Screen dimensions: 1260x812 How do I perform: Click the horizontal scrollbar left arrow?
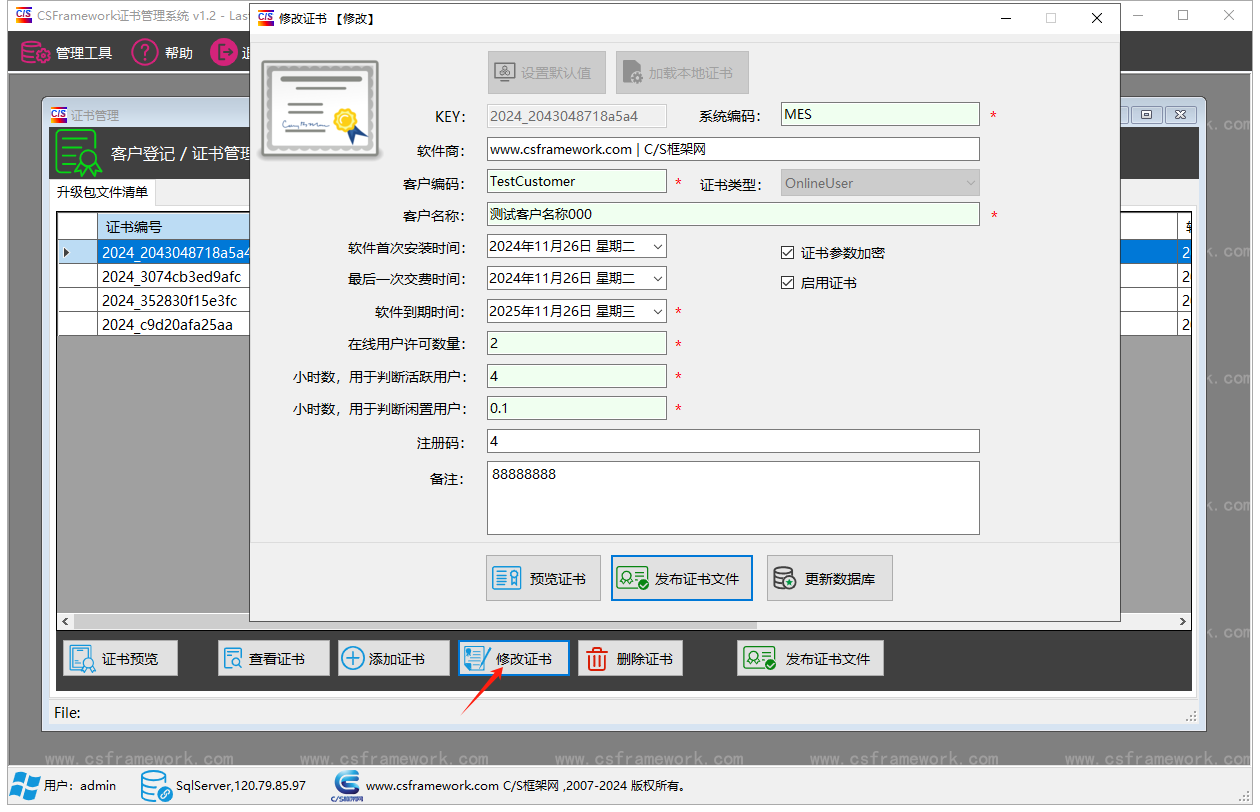(66, 622)
